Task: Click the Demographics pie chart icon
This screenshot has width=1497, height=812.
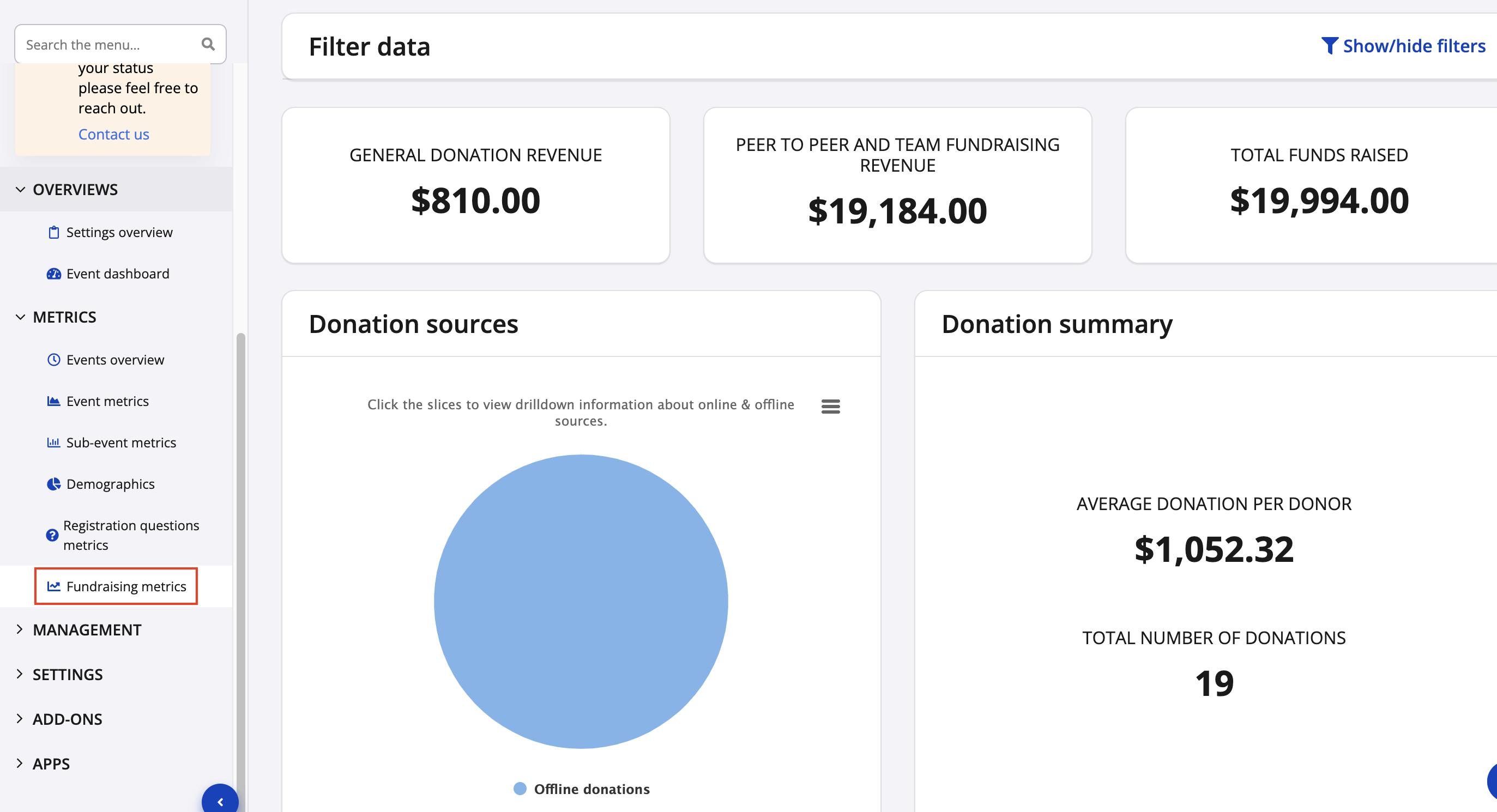Action: [53, 484]
